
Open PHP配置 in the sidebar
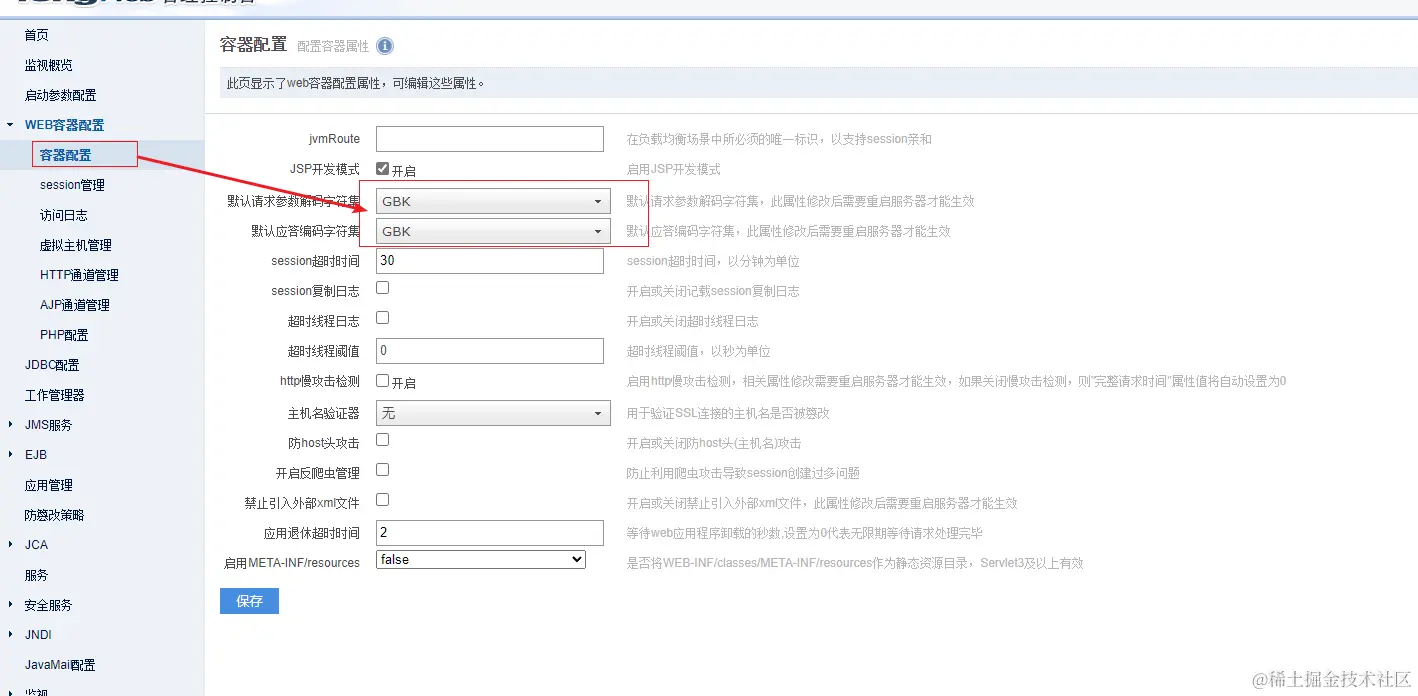click(x=64, y=335)
